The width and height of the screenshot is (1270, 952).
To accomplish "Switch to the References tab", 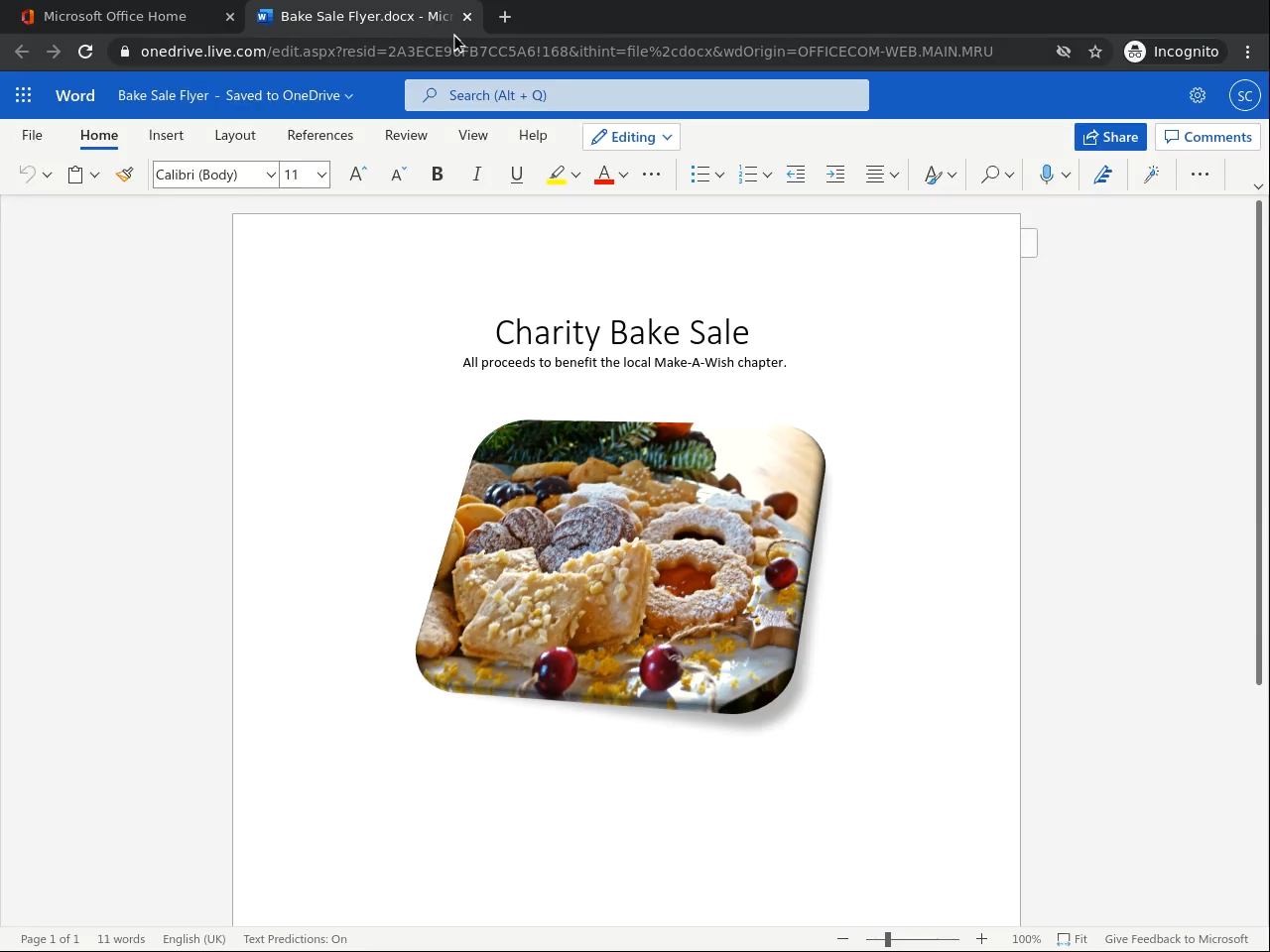I will 319,135.
